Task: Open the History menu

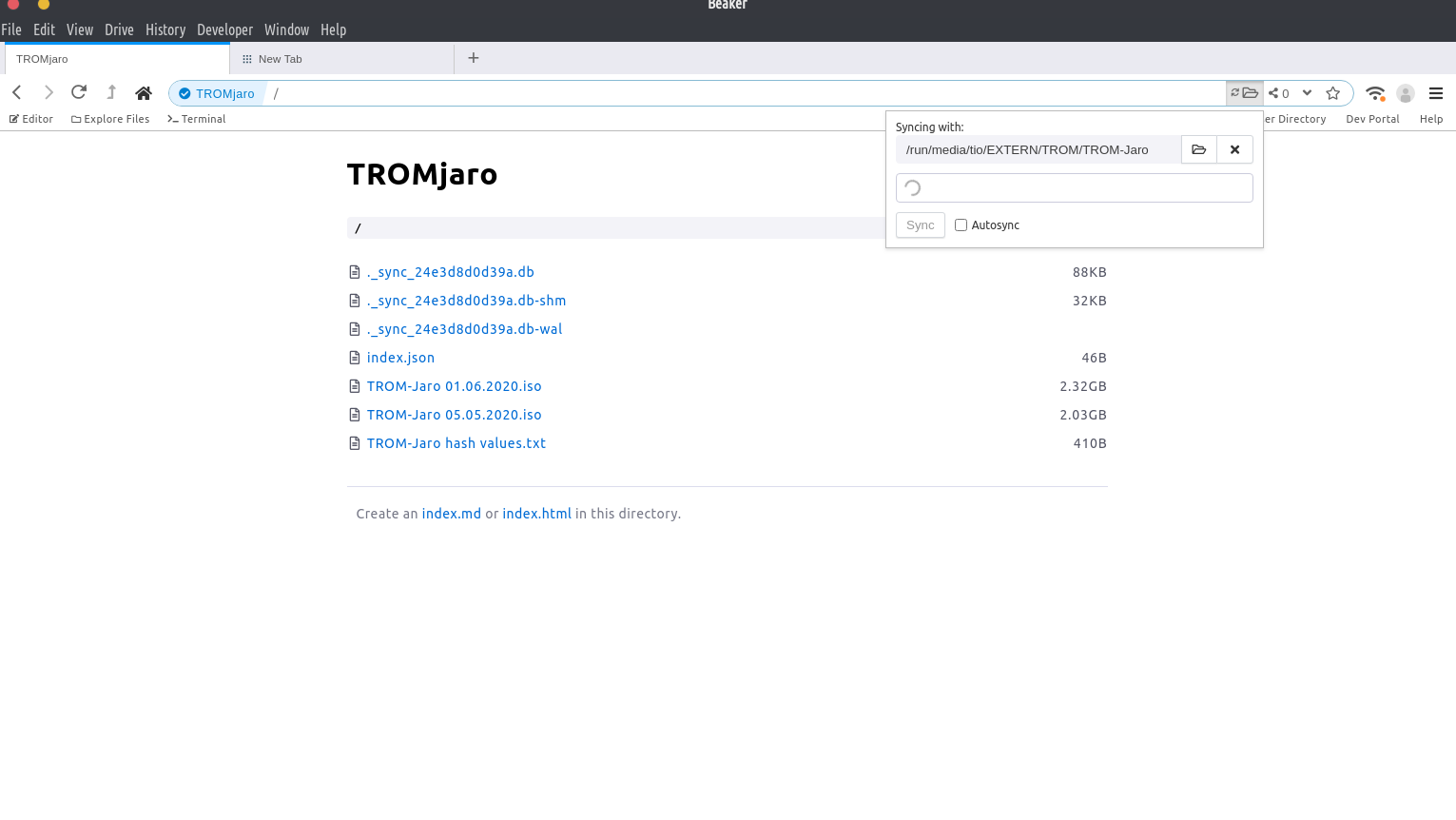Action: pos(165,29)
